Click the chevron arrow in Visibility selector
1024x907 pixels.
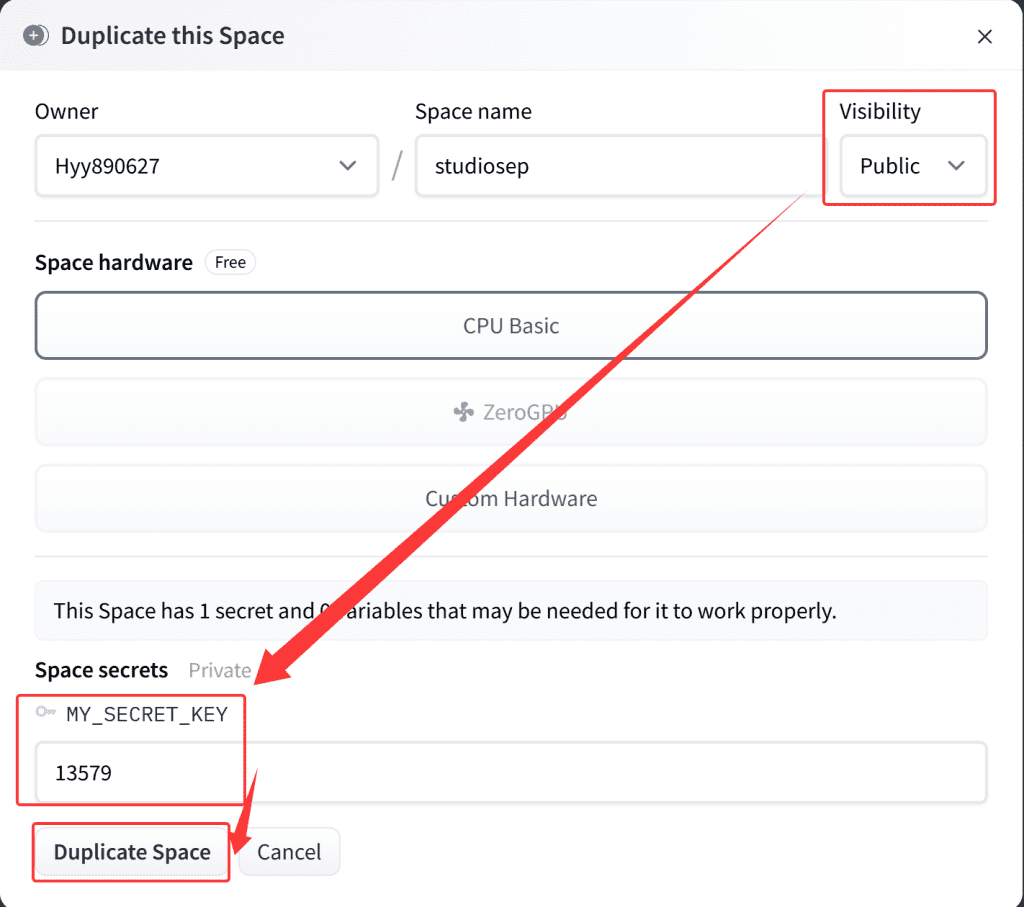click(956, 166)
